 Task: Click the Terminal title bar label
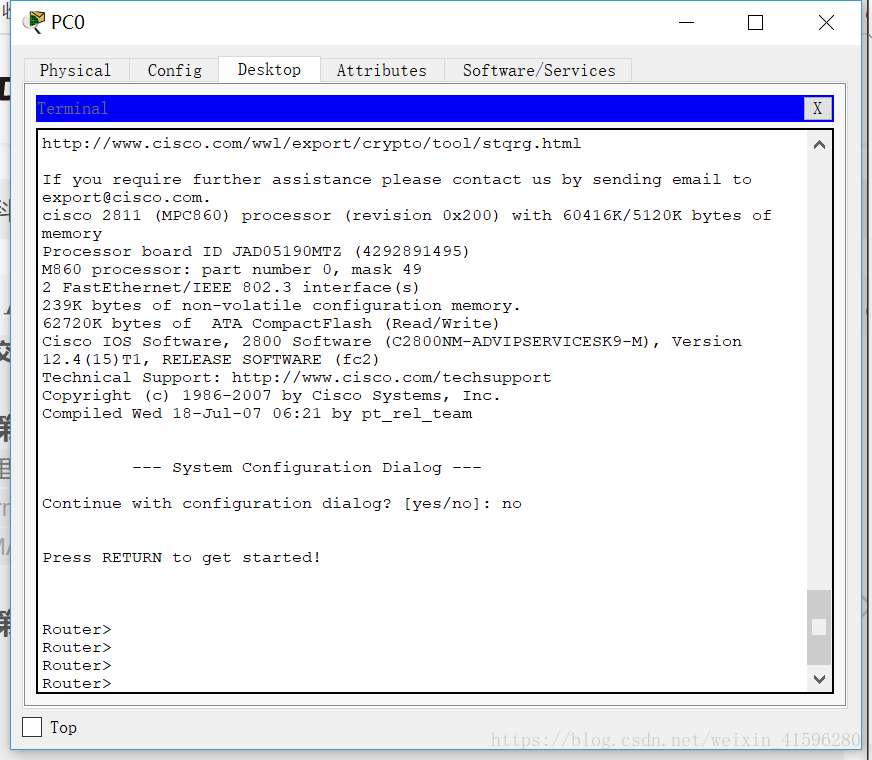pyautogui.click(x=73, y=108)
